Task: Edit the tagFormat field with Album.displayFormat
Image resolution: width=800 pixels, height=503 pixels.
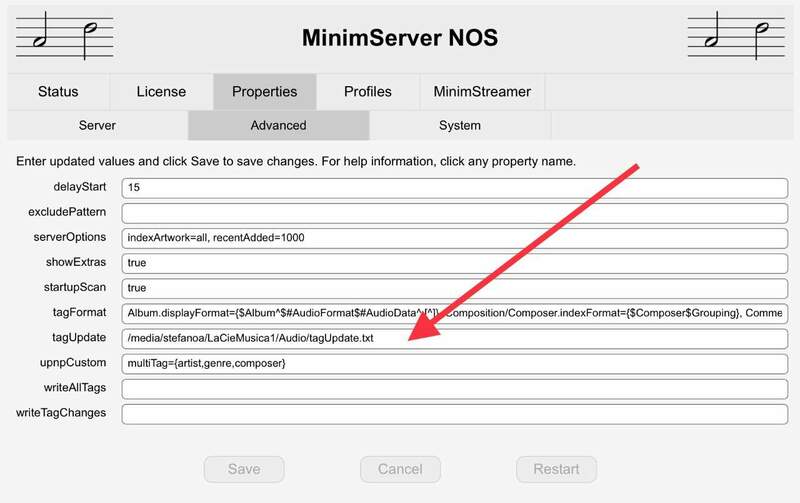Action: [455, 313]
